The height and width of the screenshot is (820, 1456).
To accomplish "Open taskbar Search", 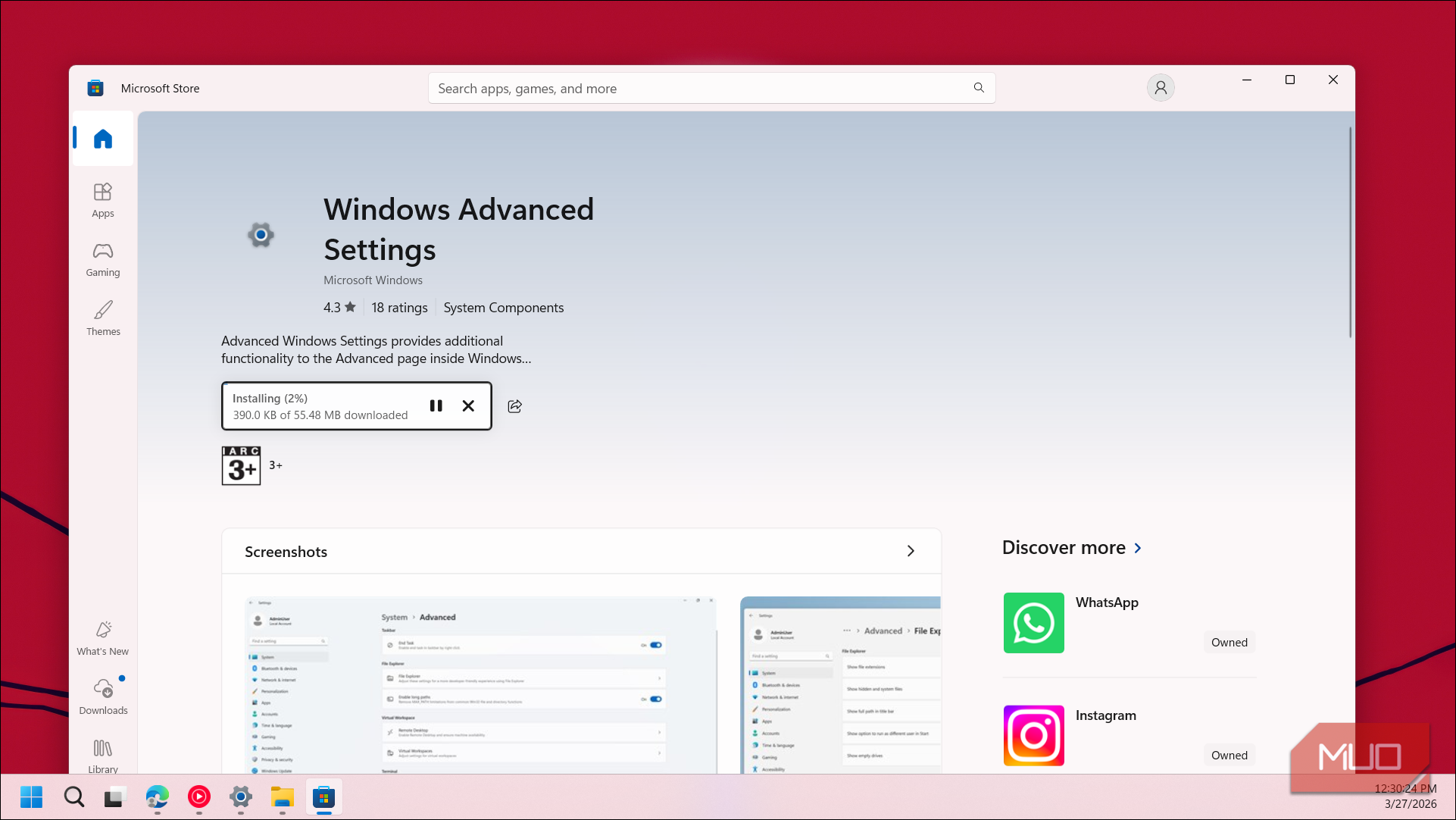I will pos(73,797).
